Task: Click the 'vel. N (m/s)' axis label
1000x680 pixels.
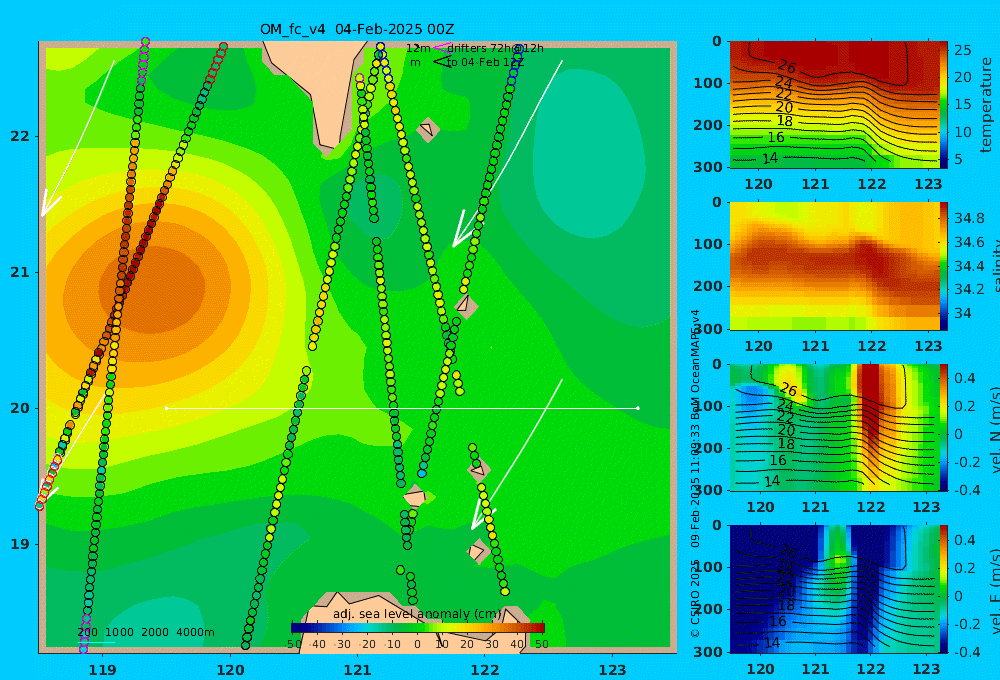Action: [994, 429]
